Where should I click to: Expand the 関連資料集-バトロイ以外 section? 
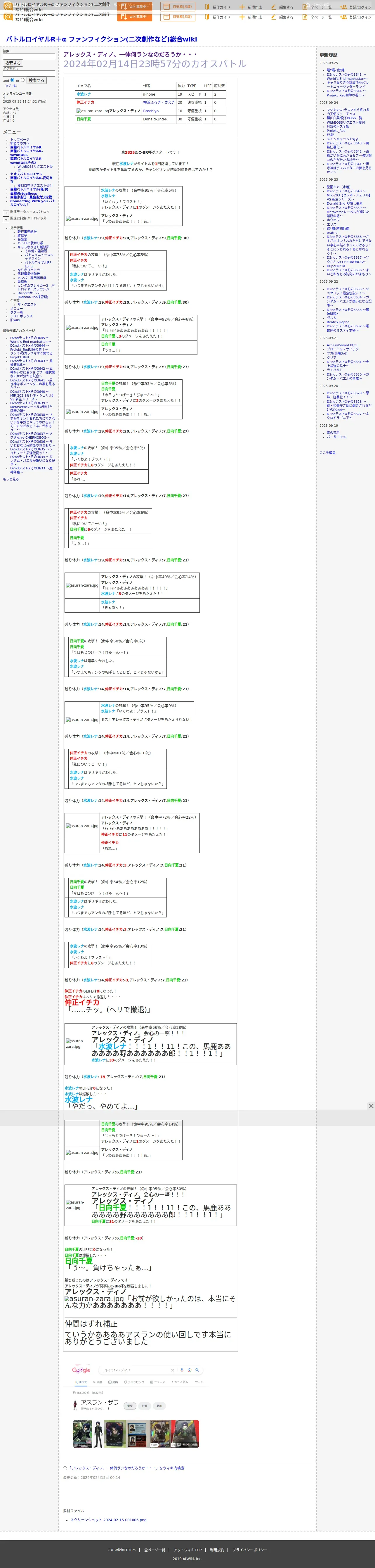(x=6, y=219)
